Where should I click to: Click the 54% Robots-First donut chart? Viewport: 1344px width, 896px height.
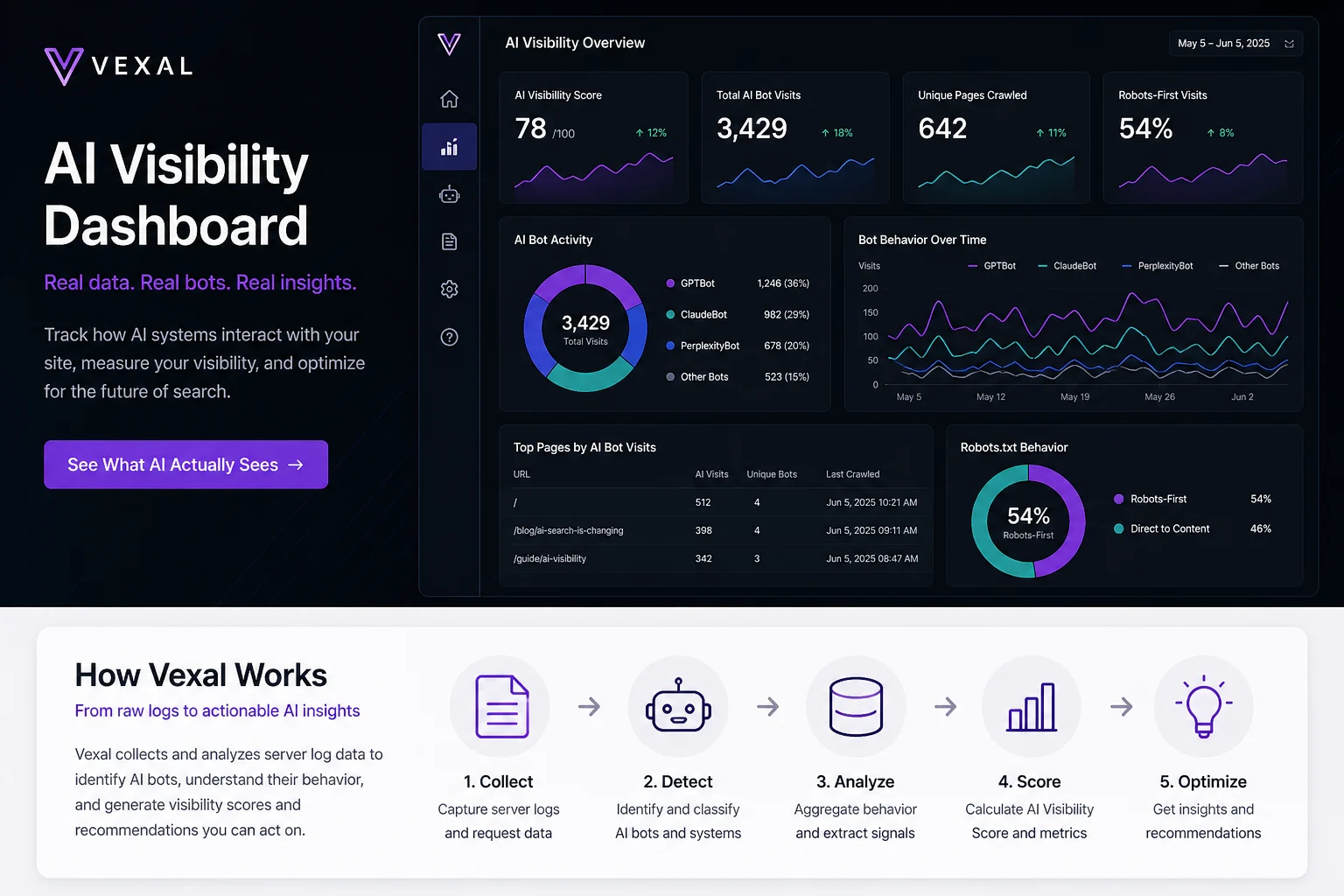(1028, 521)
